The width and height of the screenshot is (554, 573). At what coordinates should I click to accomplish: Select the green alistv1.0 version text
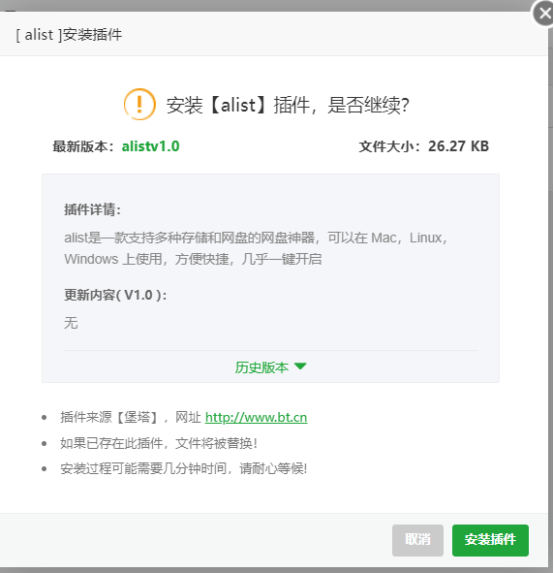[151, 147]
